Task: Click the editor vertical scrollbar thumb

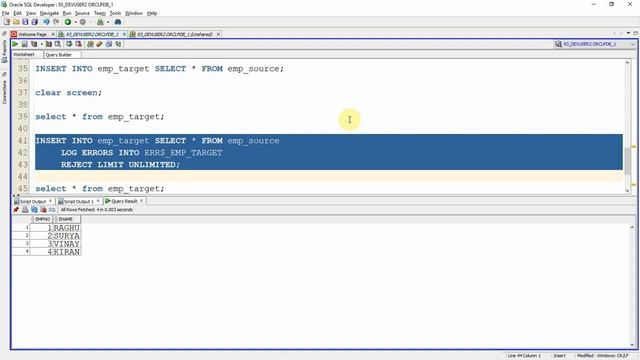Action: [628, 161]
